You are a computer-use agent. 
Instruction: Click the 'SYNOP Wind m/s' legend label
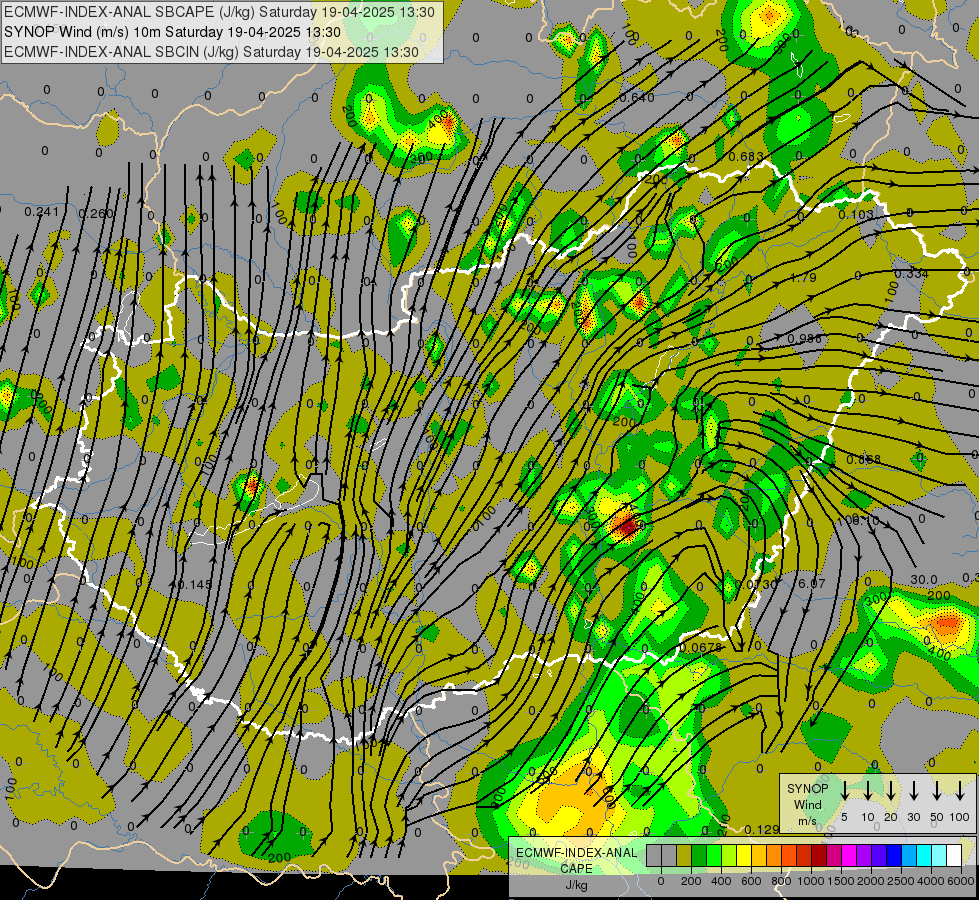807,804
